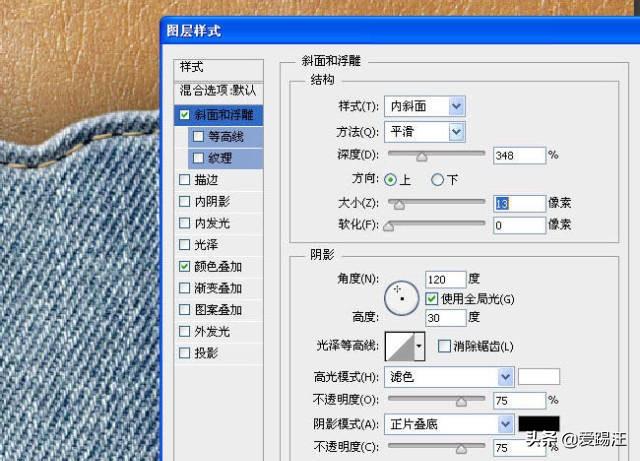Enable the 渐变叠加 checkbox
The image size is (640, 461).
click(x=184, y=288)
